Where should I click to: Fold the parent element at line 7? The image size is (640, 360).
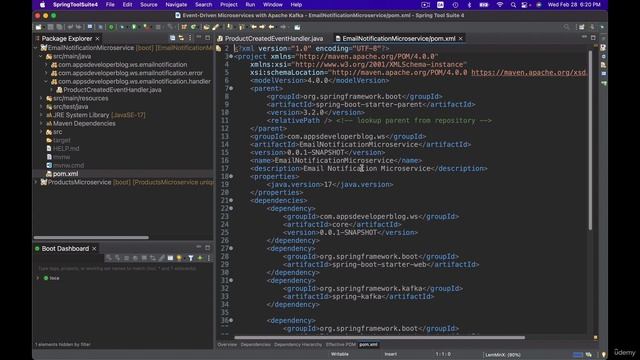coord(231,88)
